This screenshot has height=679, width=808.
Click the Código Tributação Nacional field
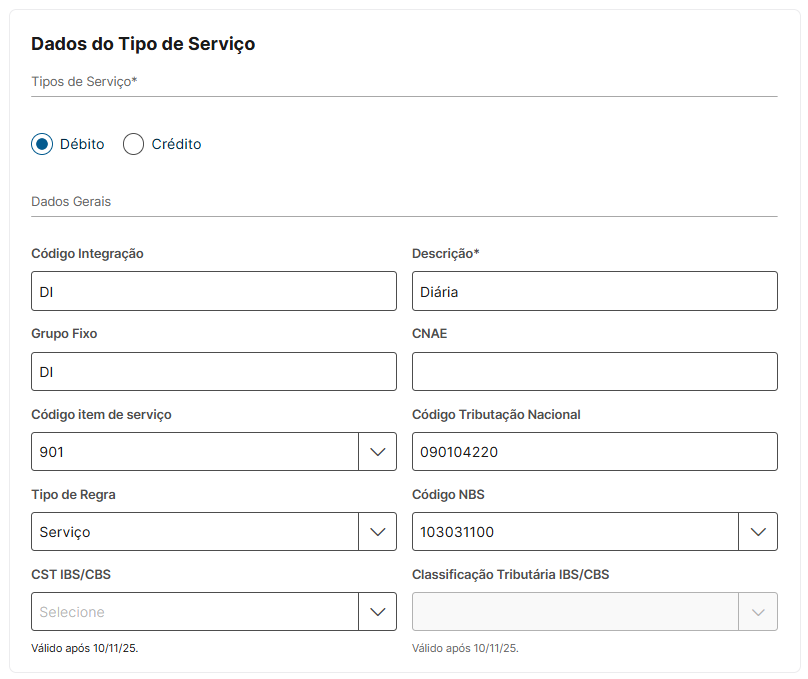[594, 451]
